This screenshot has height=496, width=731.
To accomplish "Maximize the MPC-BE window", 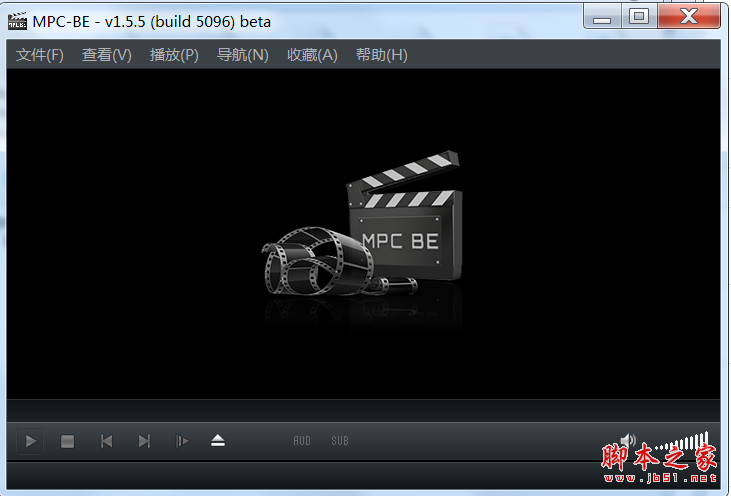I will pyautogui.click(x=639, y=17).
